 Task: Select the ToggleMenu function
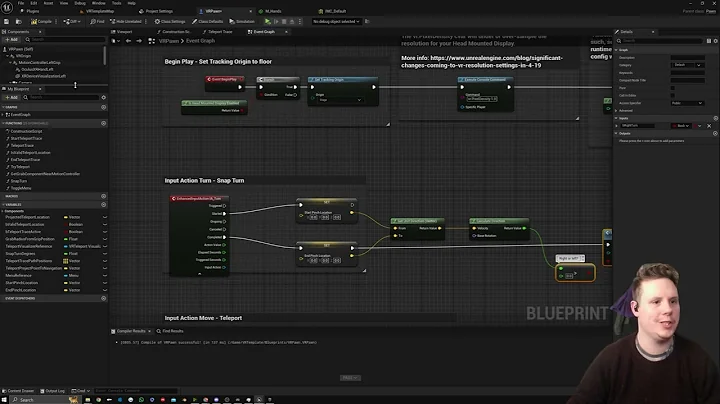[x=21, y=188]
